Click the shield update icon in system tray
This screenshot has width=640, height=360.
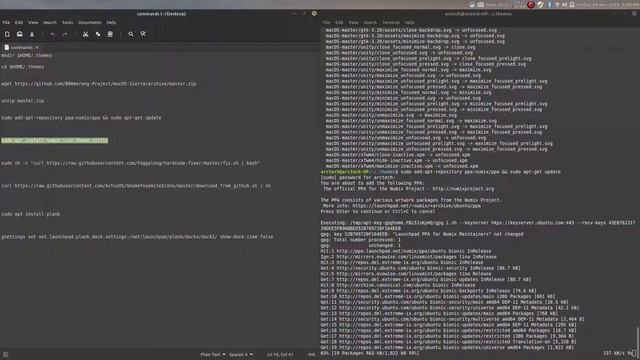pos(540,4)
